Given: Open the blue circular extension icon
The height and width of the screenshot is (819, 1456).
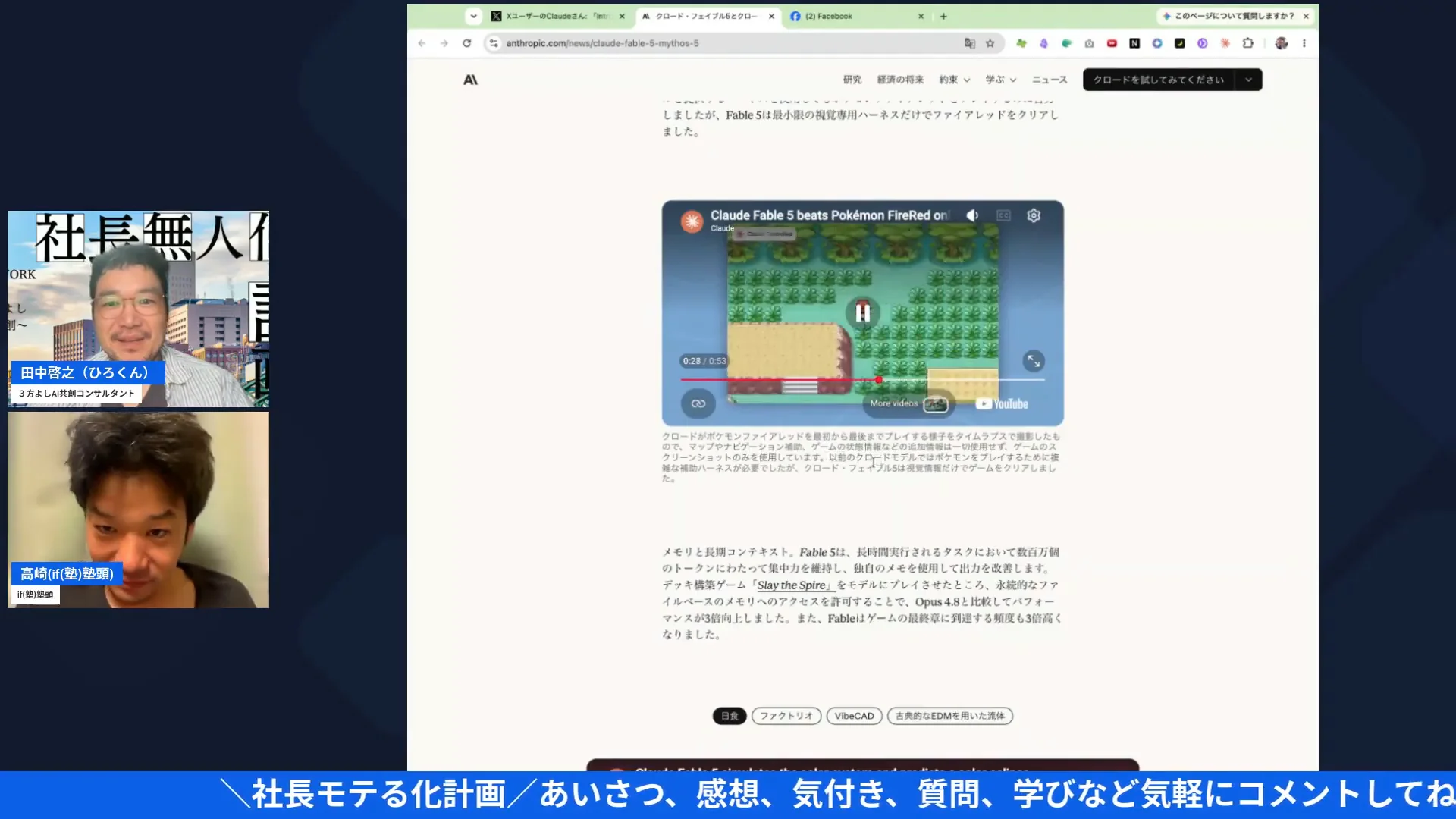Looking at the screenshot, I should coord(1157,43).
